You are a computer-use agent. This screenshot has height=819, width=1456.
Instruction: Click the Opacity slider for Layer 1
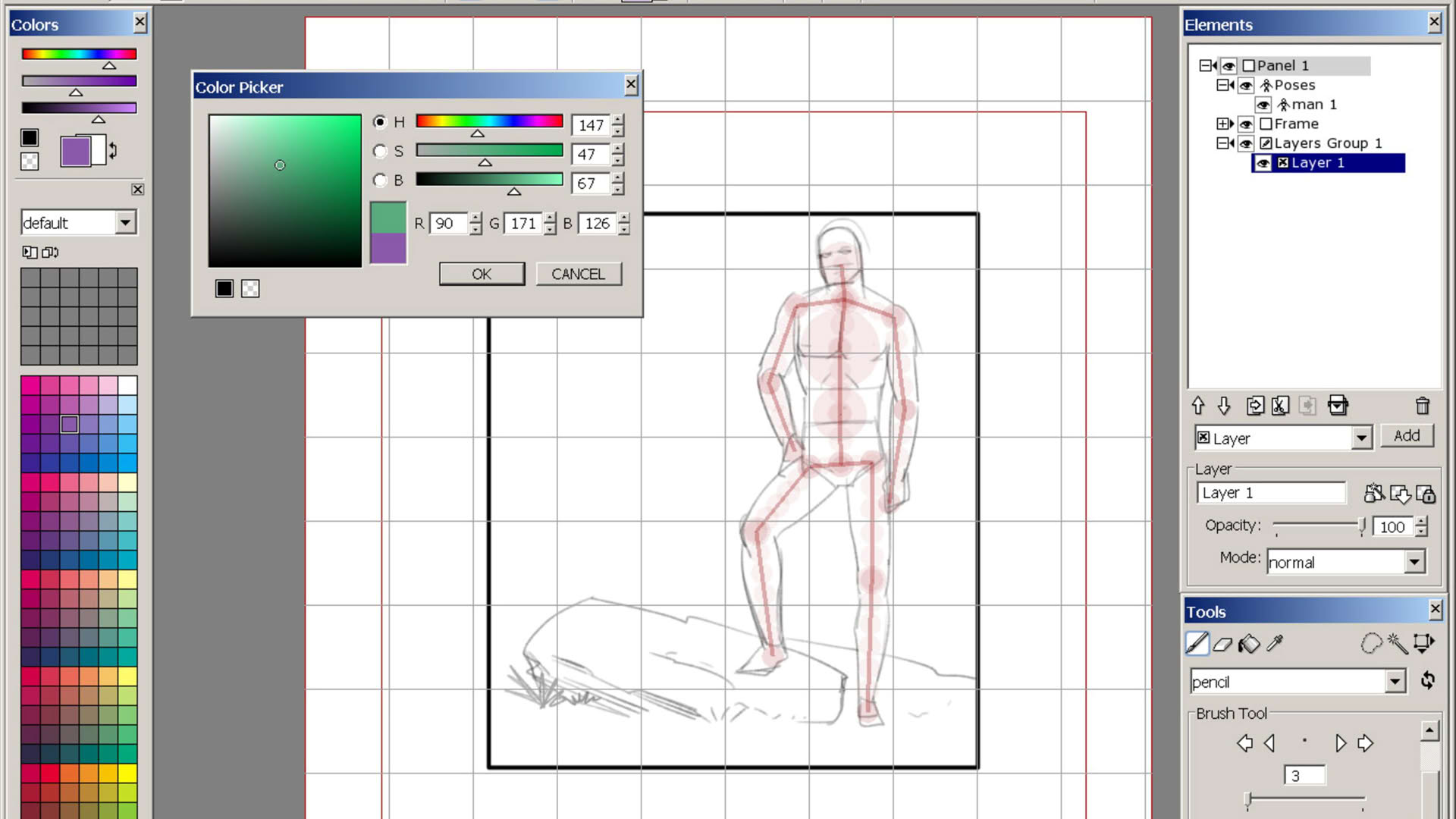click(1319, 526)
